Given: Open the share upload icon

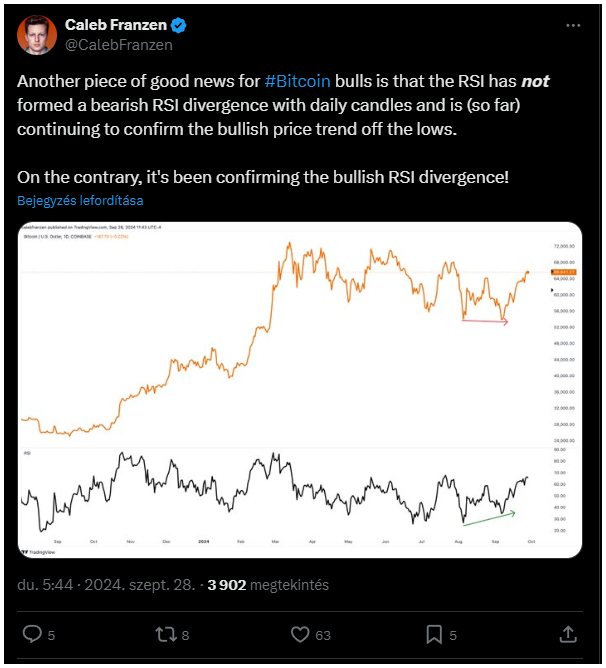Looking at the screenshot, I should [568, 634].
